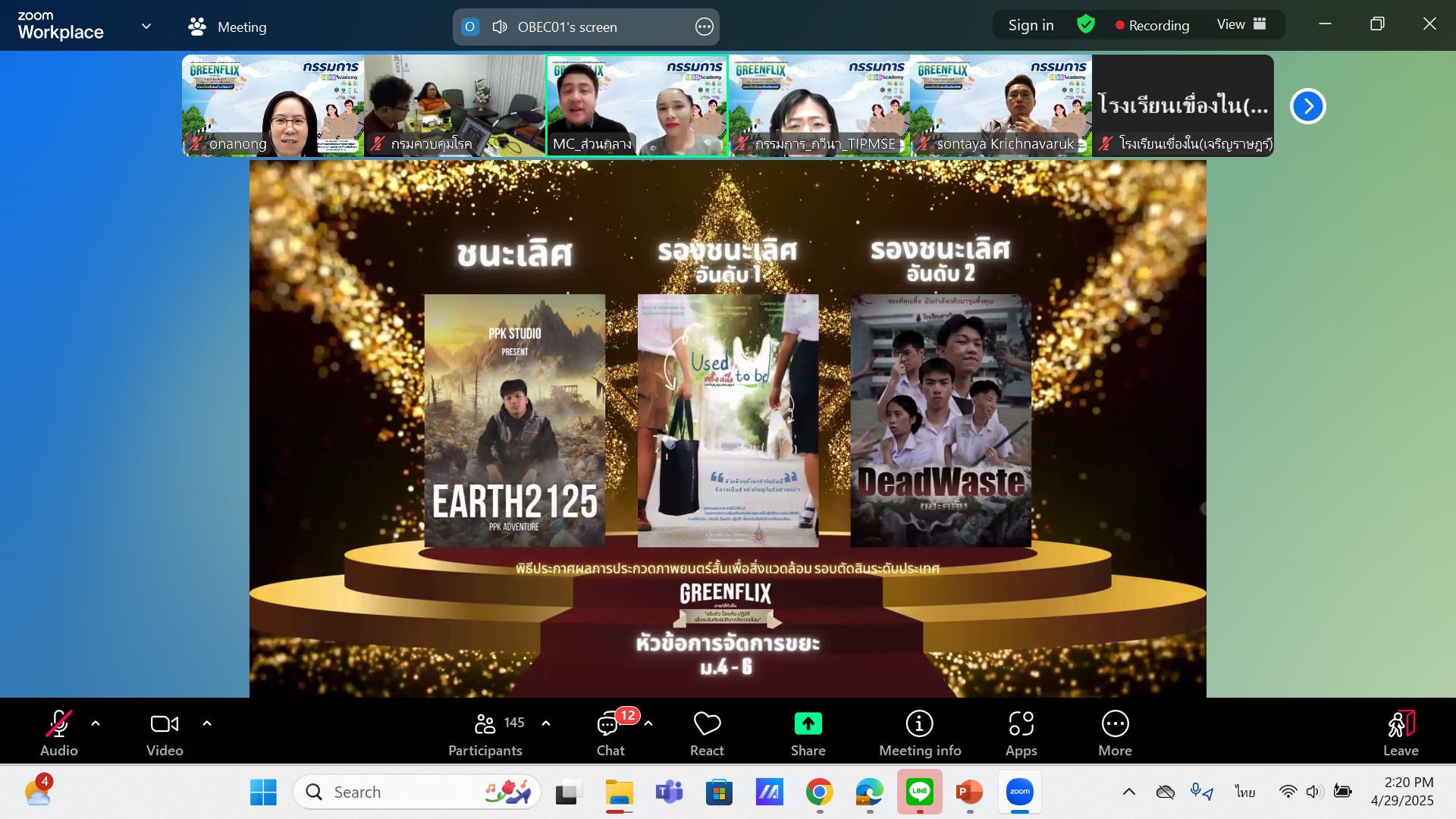Click the taskbar Search box
The image size is (1456, 819).
tap(417, 792)
